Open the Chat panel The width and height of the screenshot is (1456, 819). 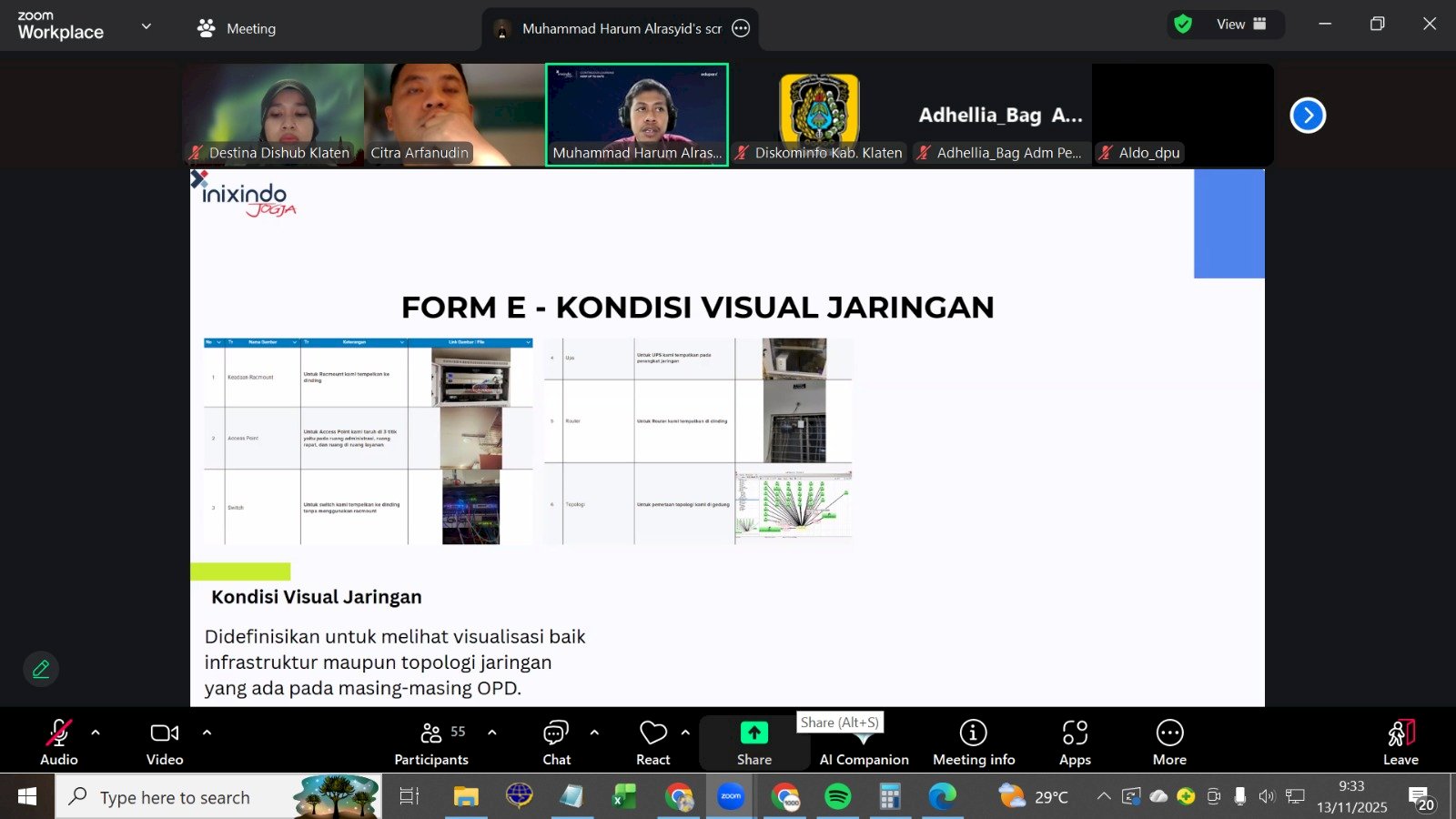click(556, 742)
